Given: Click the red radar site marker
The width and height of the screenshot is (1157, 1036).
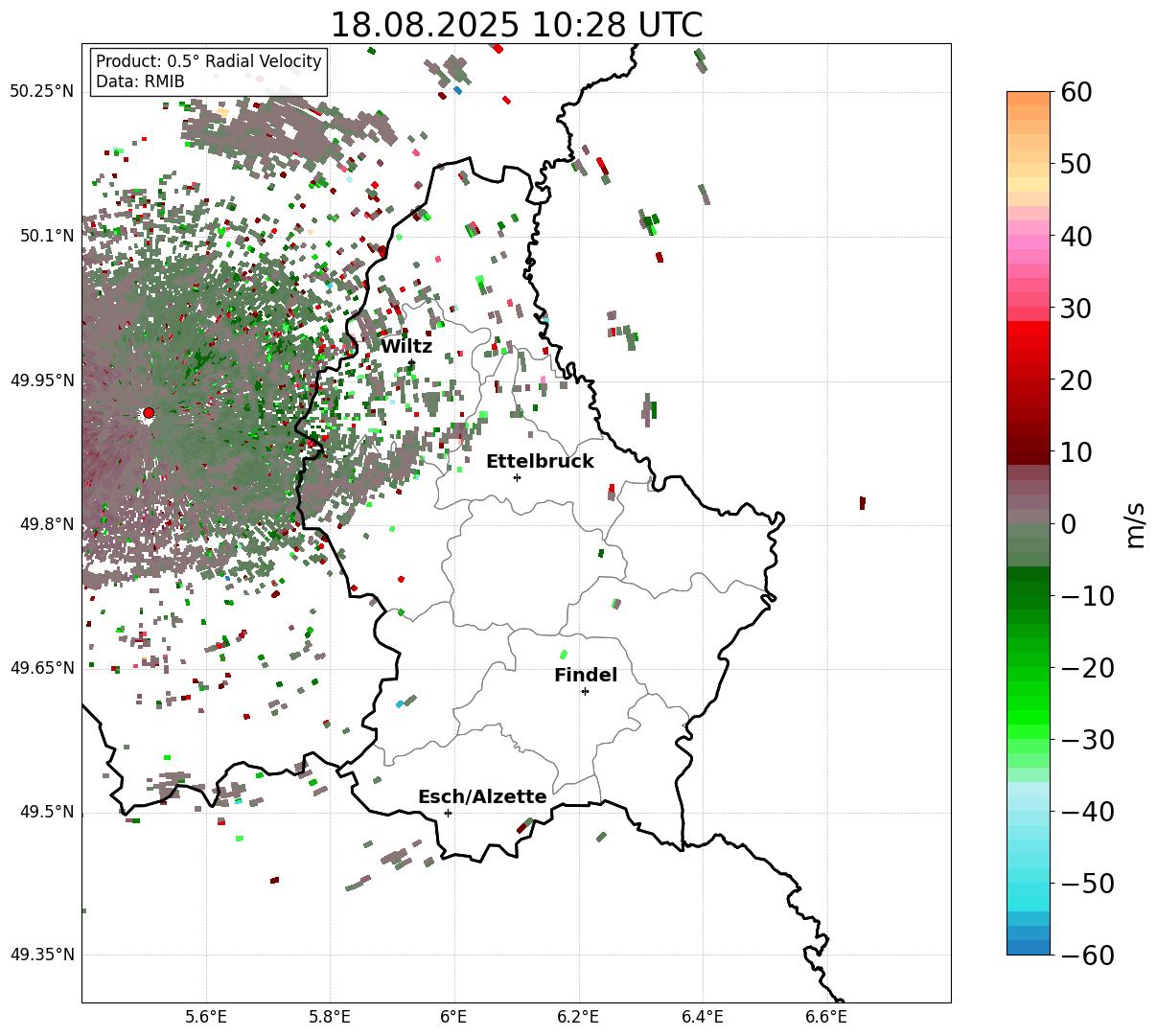Looking at the screenshot, I should pyautogui.click(x=149, y=413).
